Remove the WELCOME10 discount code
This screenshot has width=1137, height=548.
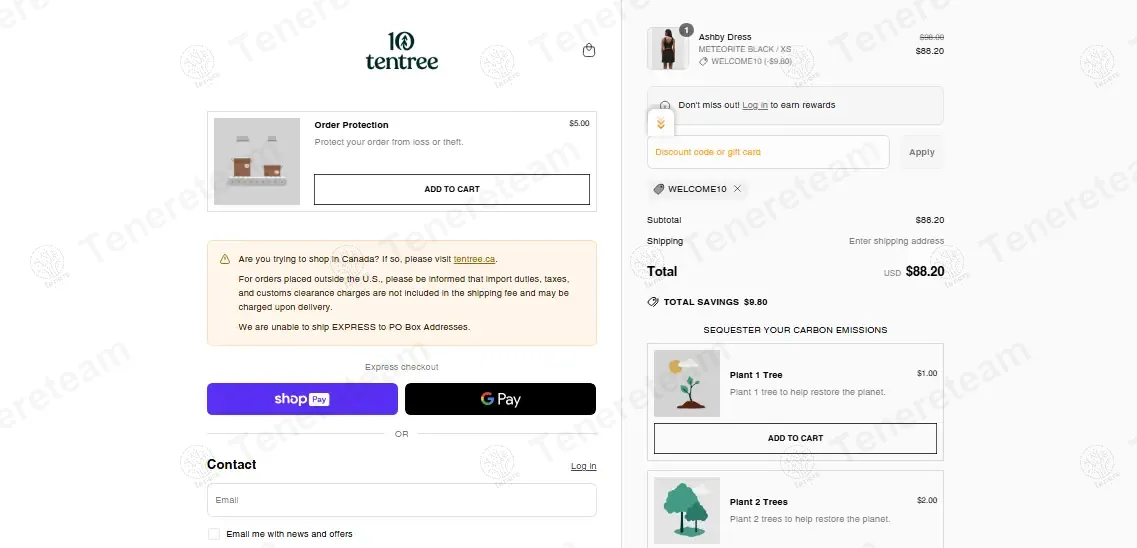(x=738, y=189)
